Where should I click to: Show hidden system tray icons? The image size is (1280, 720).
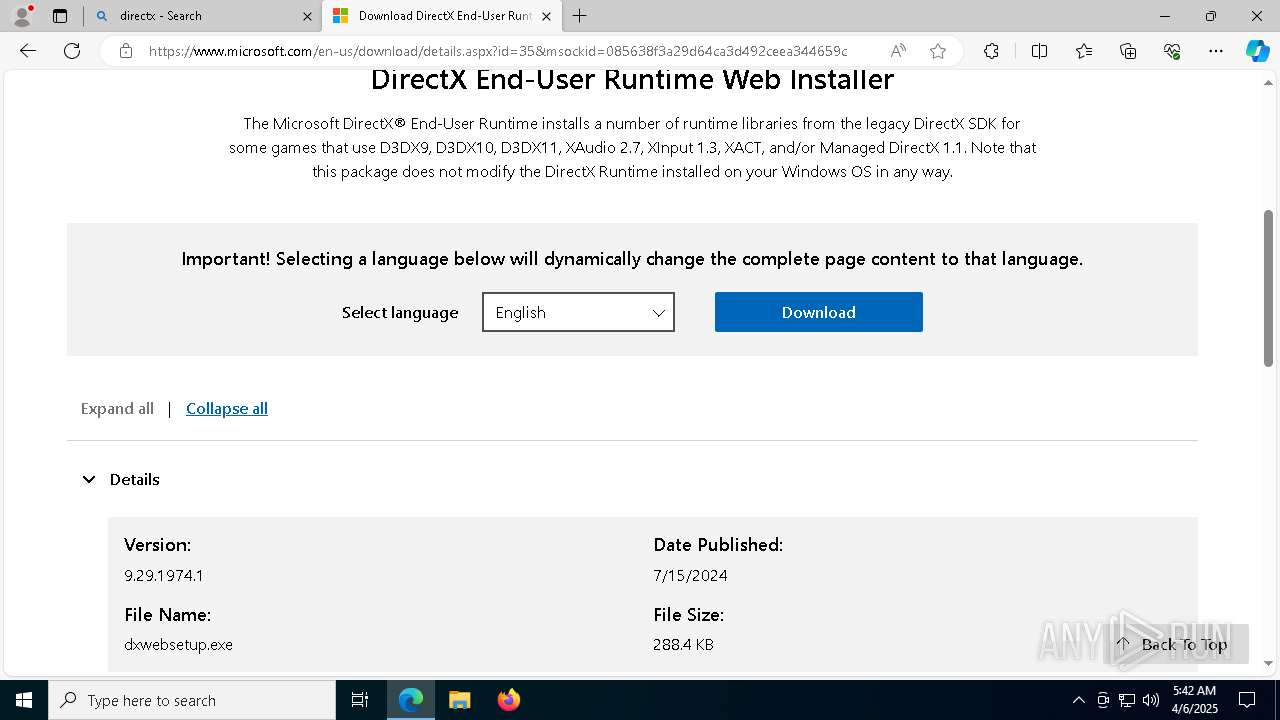pyautogui.click(x=1078, y=700)
